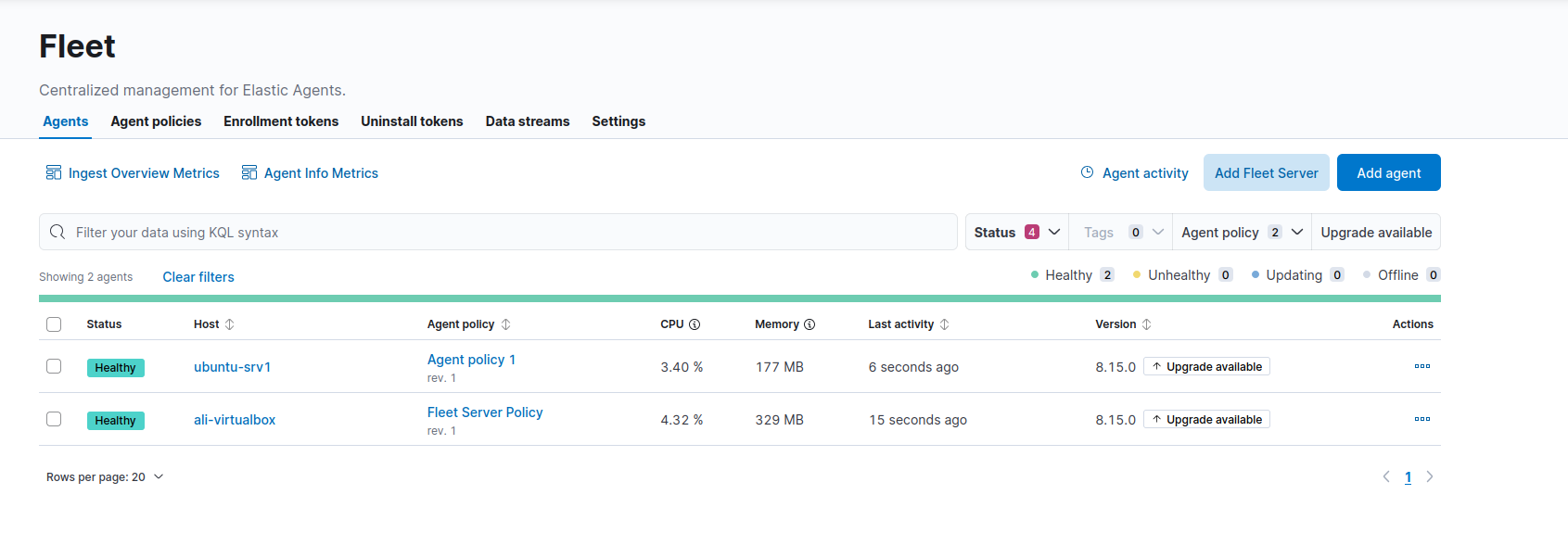Select page 1 in pagination
Image resolution: width=1568 pixels, height=558 pixels.
[x=1408, y=477]
